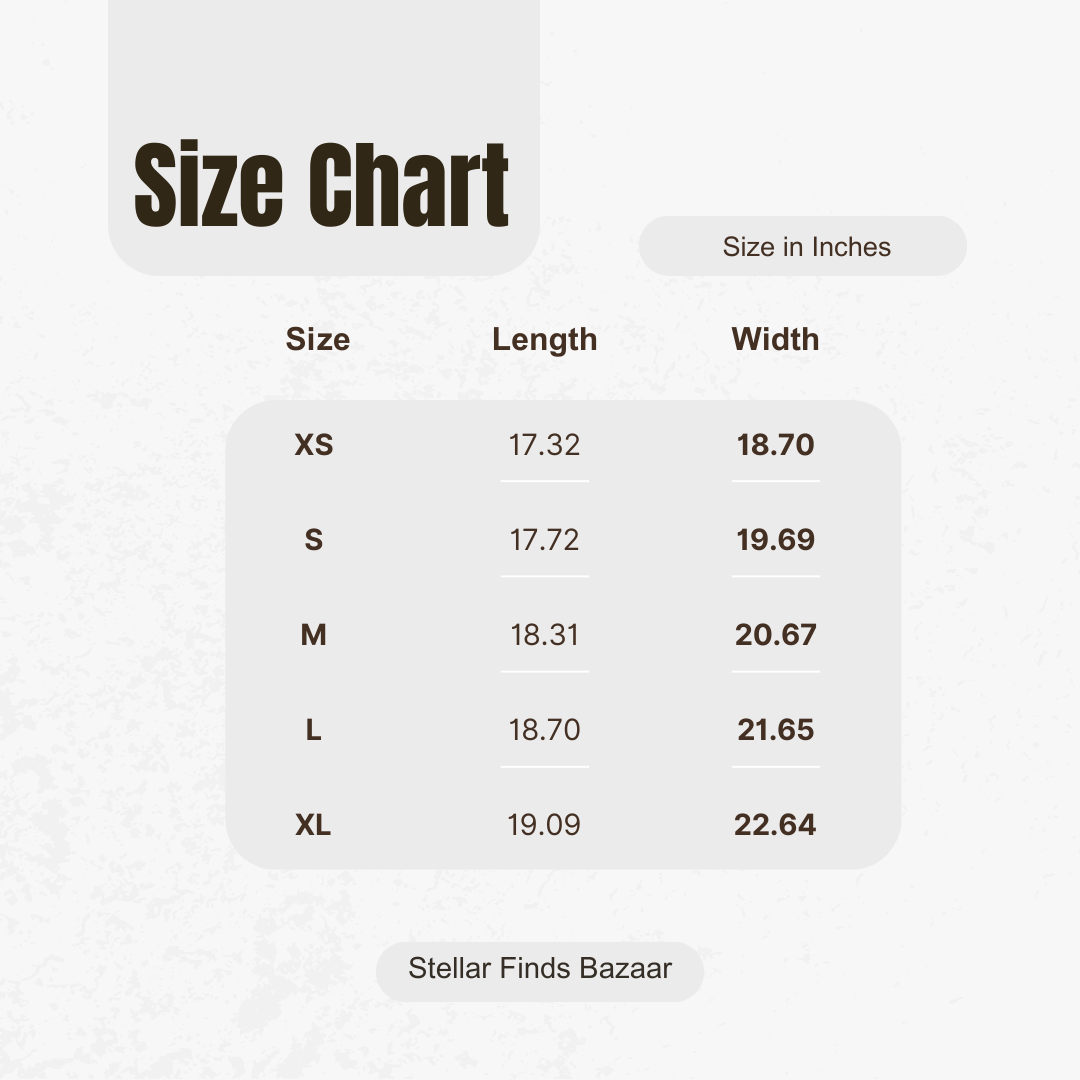Select the Length column header
The height and width of the screenshot is (1080, 1080).
544,340
